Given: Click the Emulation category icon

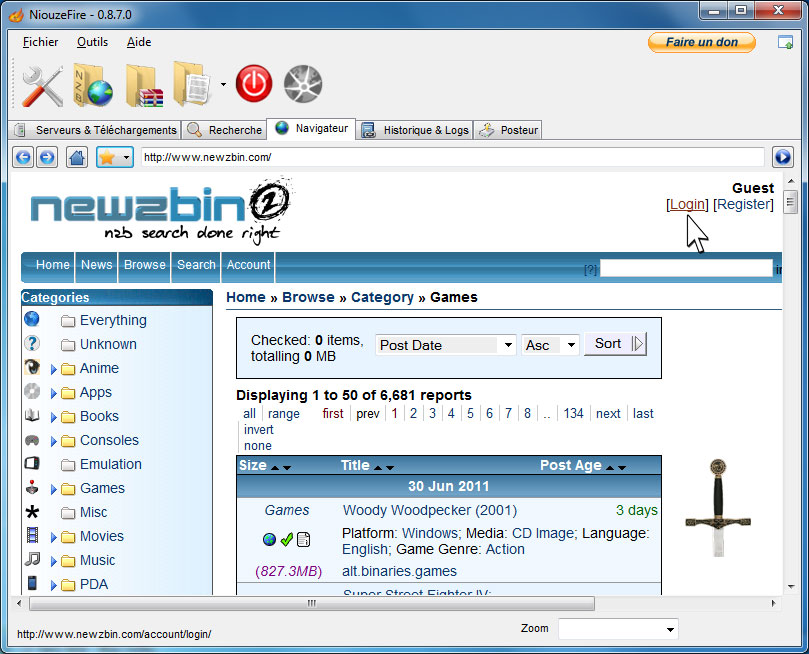Looking at the screenshot, I should [x=32, y=463].
